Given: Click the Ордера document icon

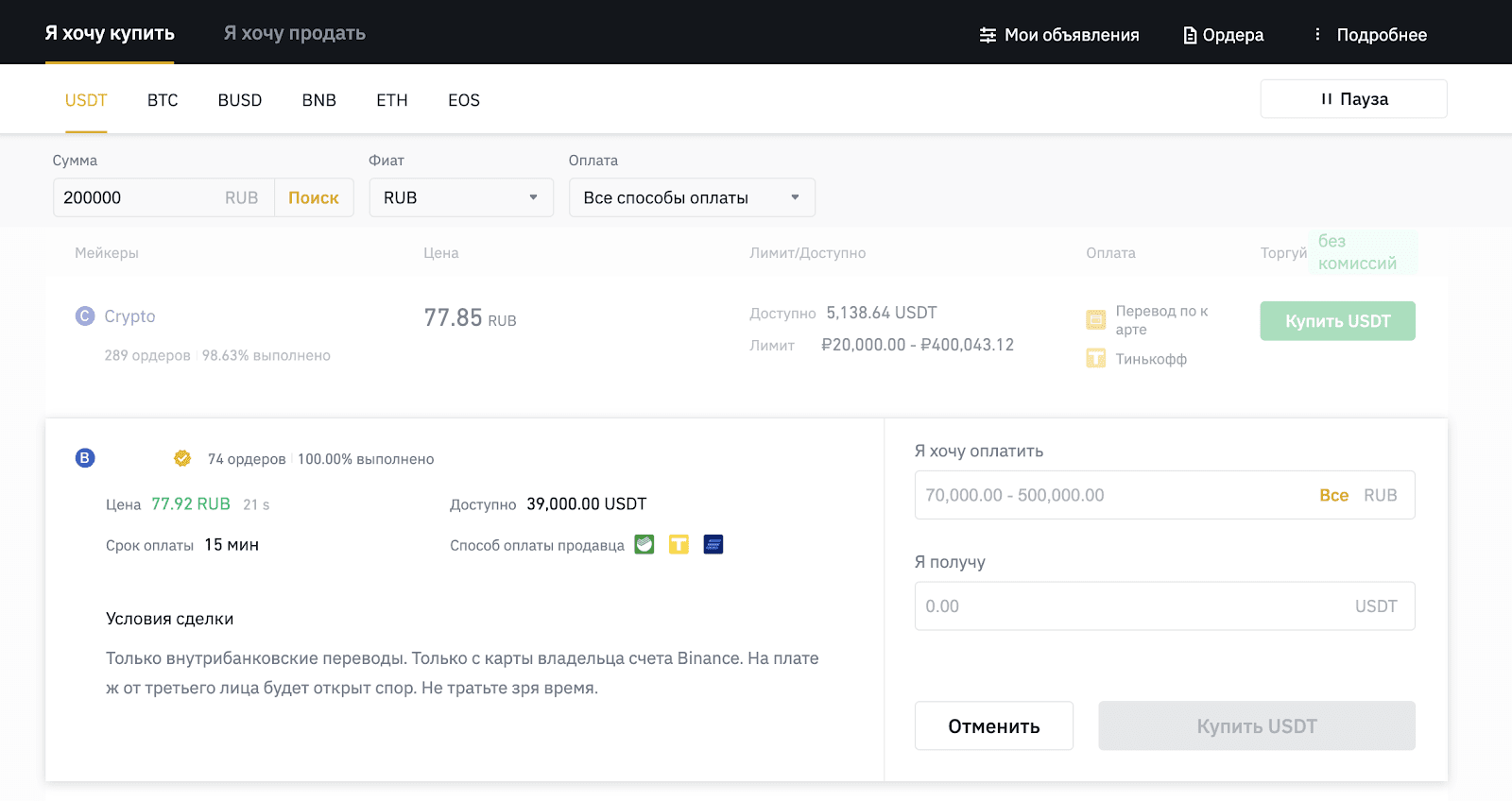Looking at the screenshot, I should pyautogui.click(x=1190, y=35).
